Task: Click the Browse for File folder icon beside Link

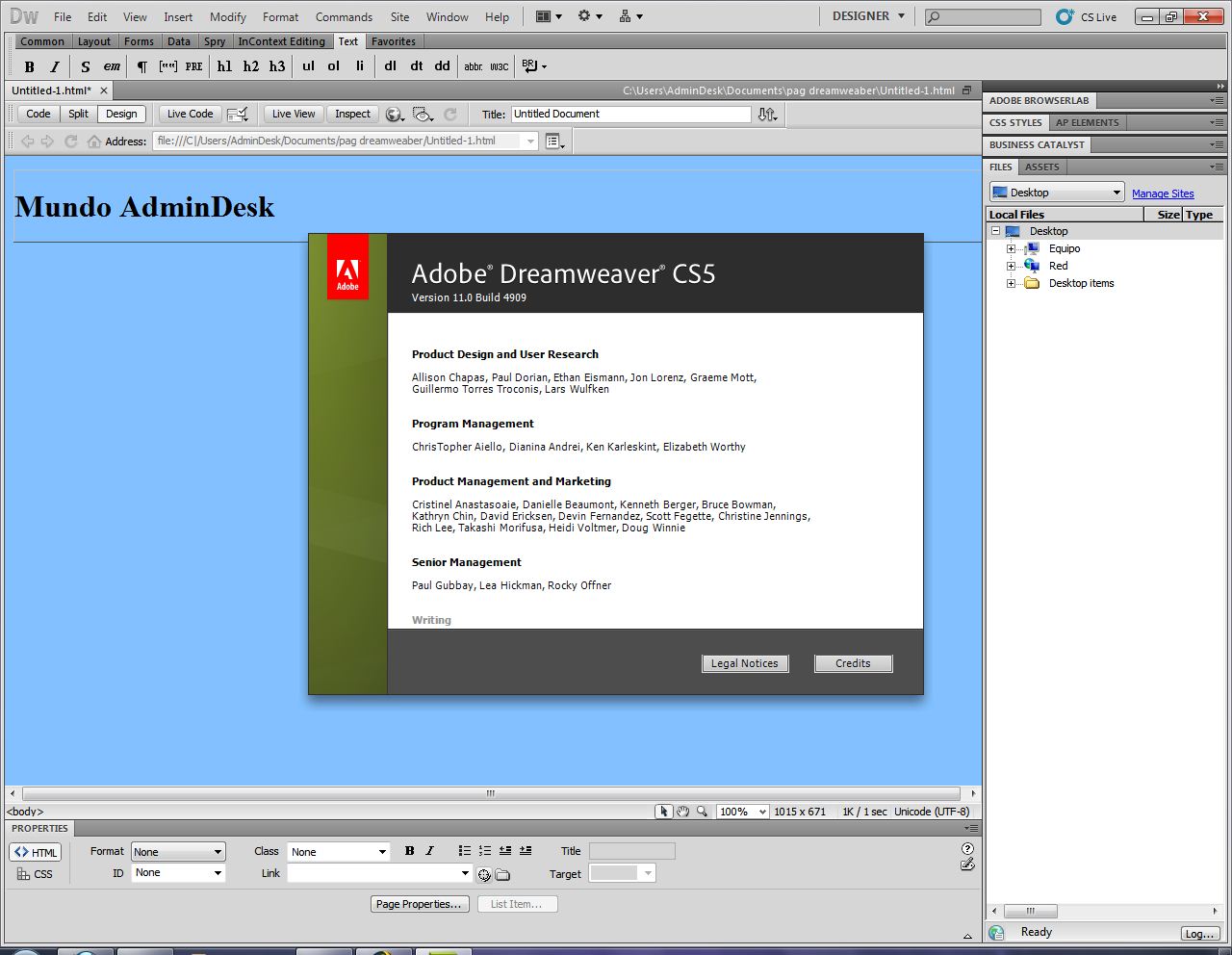Action: coord(502,875)
